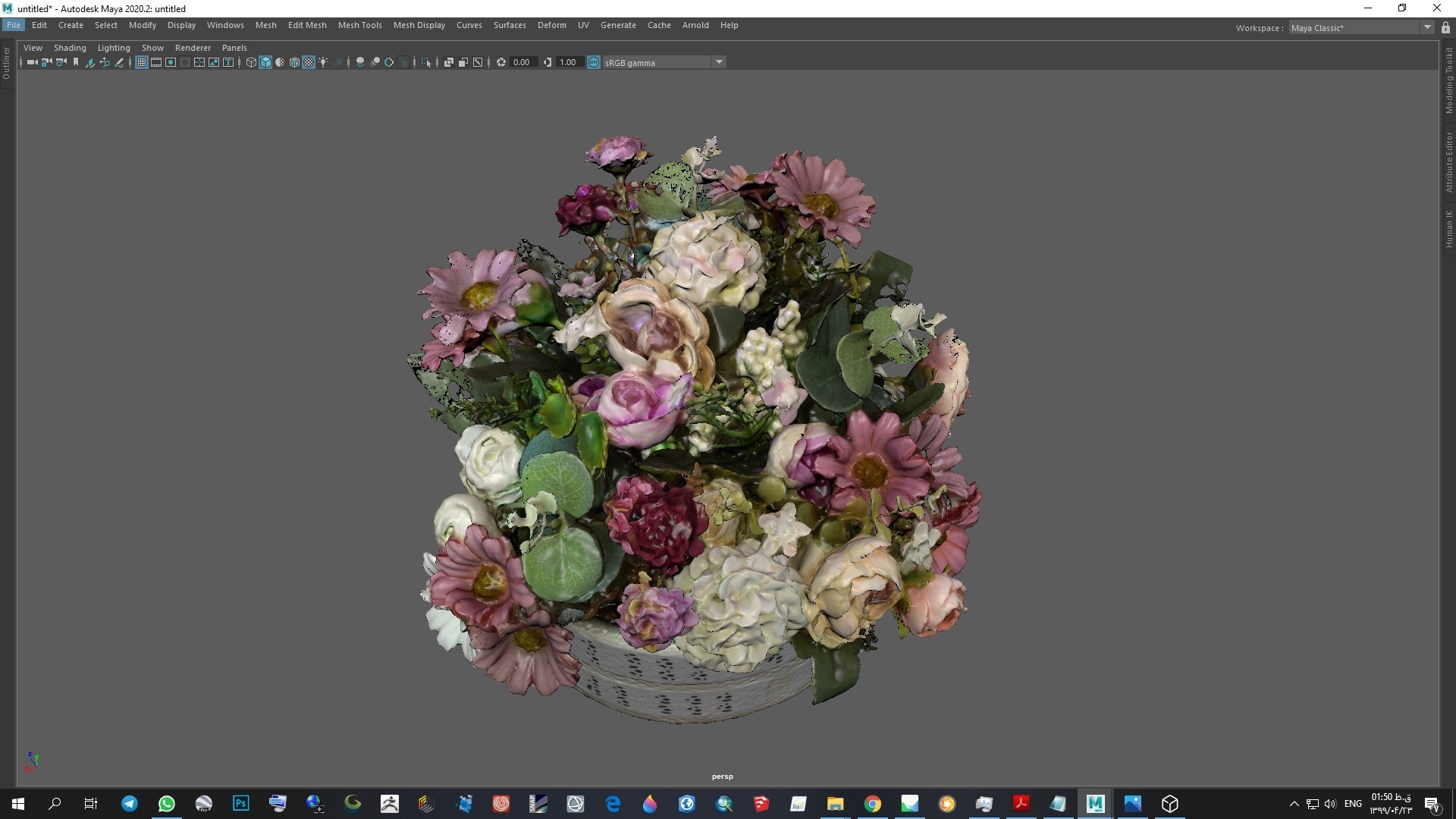Toggle the gamma ON switch
1456x819 pixels.
(594, 62)
